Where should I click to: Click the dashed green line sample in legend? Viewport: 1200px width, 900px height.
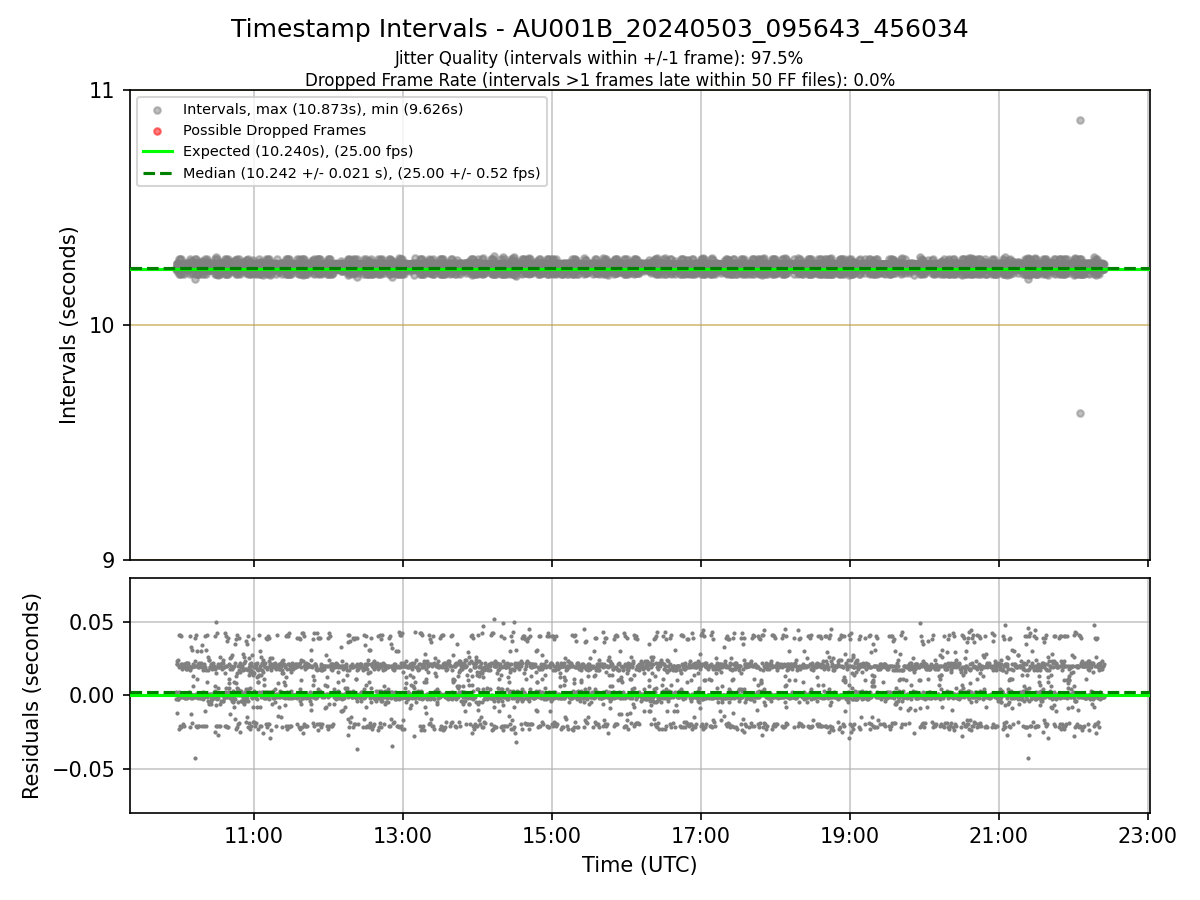[x=157, y=173]
